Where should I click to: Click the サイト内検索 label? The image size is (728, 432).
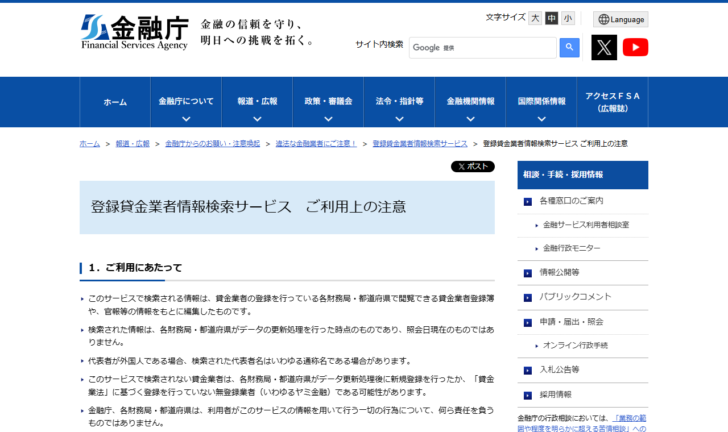coord(379,45)
